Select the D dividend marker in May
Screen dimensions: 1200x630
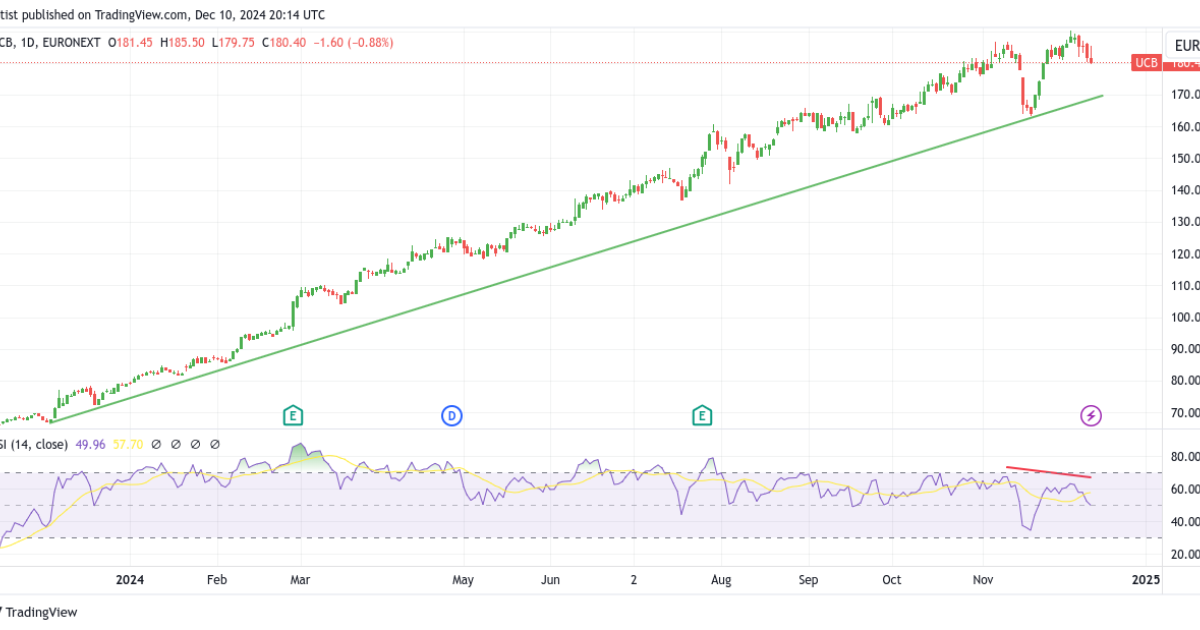point(452,416)
